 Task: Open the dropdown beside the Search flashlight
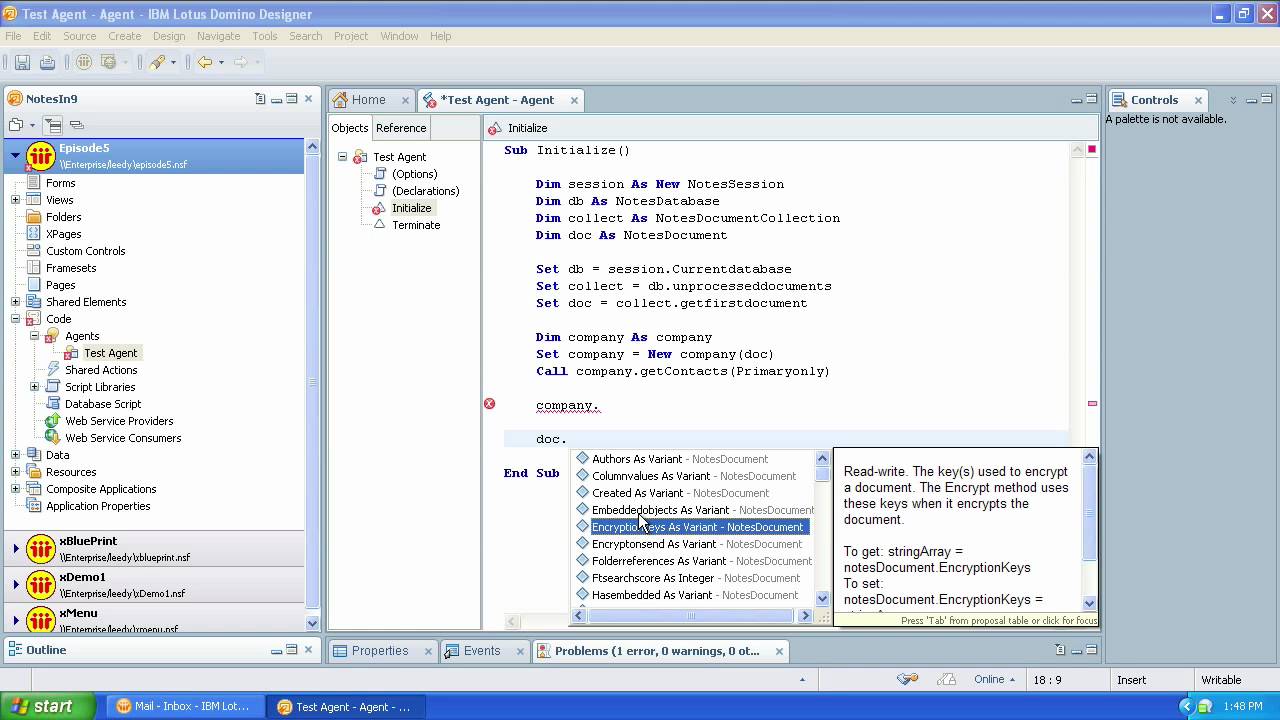pyautogui.click(x=173, y=62)
